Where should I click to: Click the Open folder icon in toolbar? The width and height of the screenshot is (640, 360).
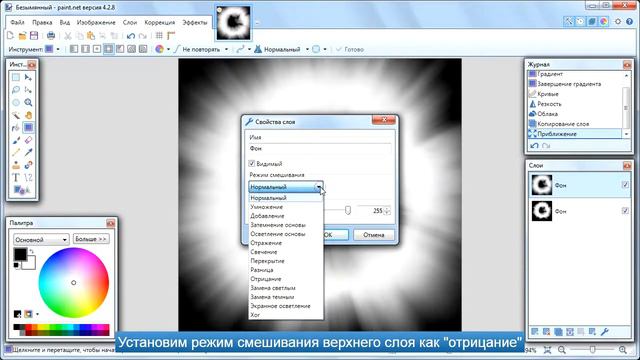click(22, 36)
